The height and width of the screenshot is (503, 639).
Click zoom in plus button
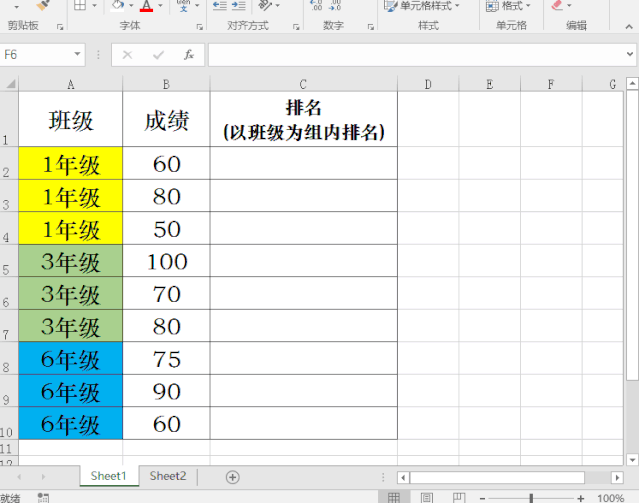click(x=581, y=498)
